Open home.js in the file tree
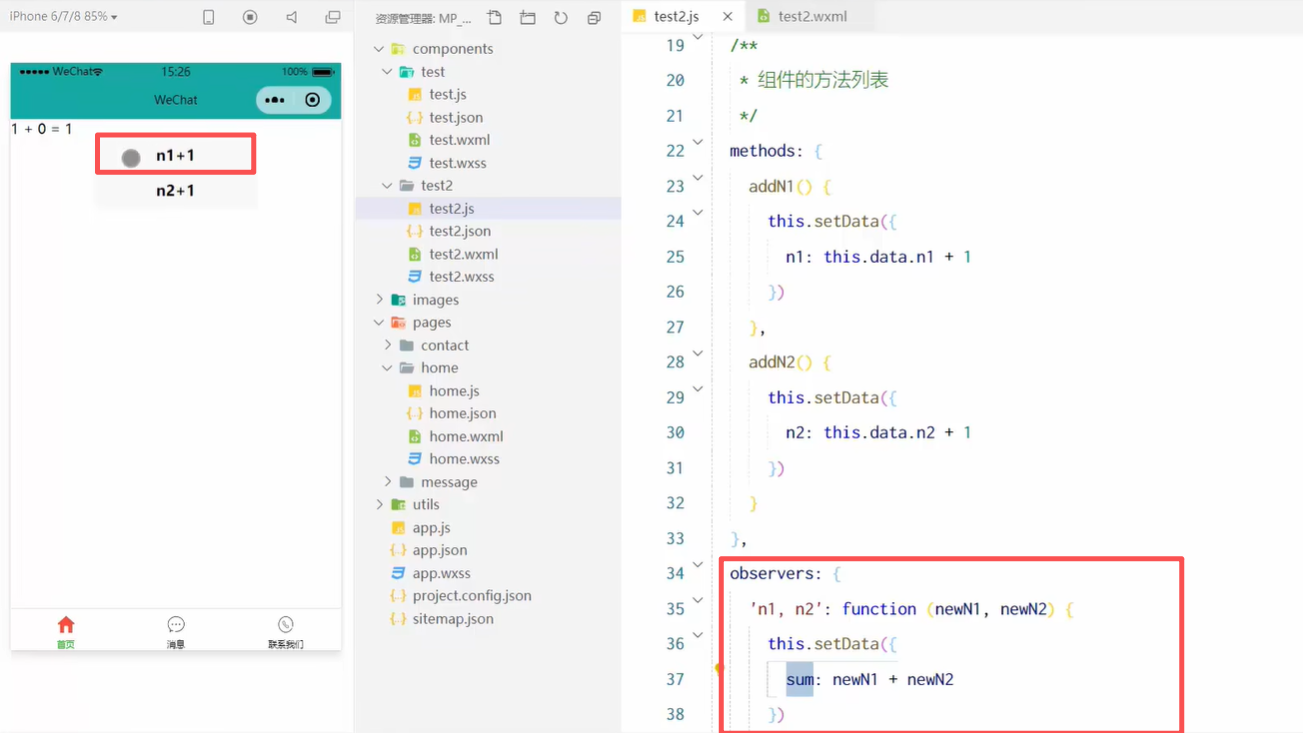 453,391
